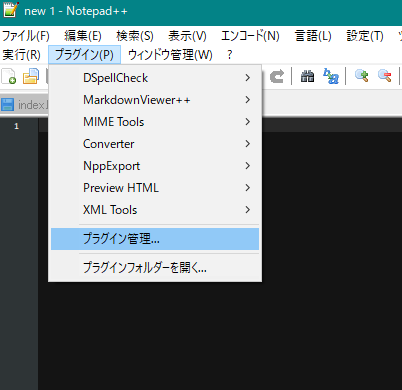Select the NppExport plugin entry
Viewport: 402px width, 390px height.
pyautogui.click(x=155, y=166)
